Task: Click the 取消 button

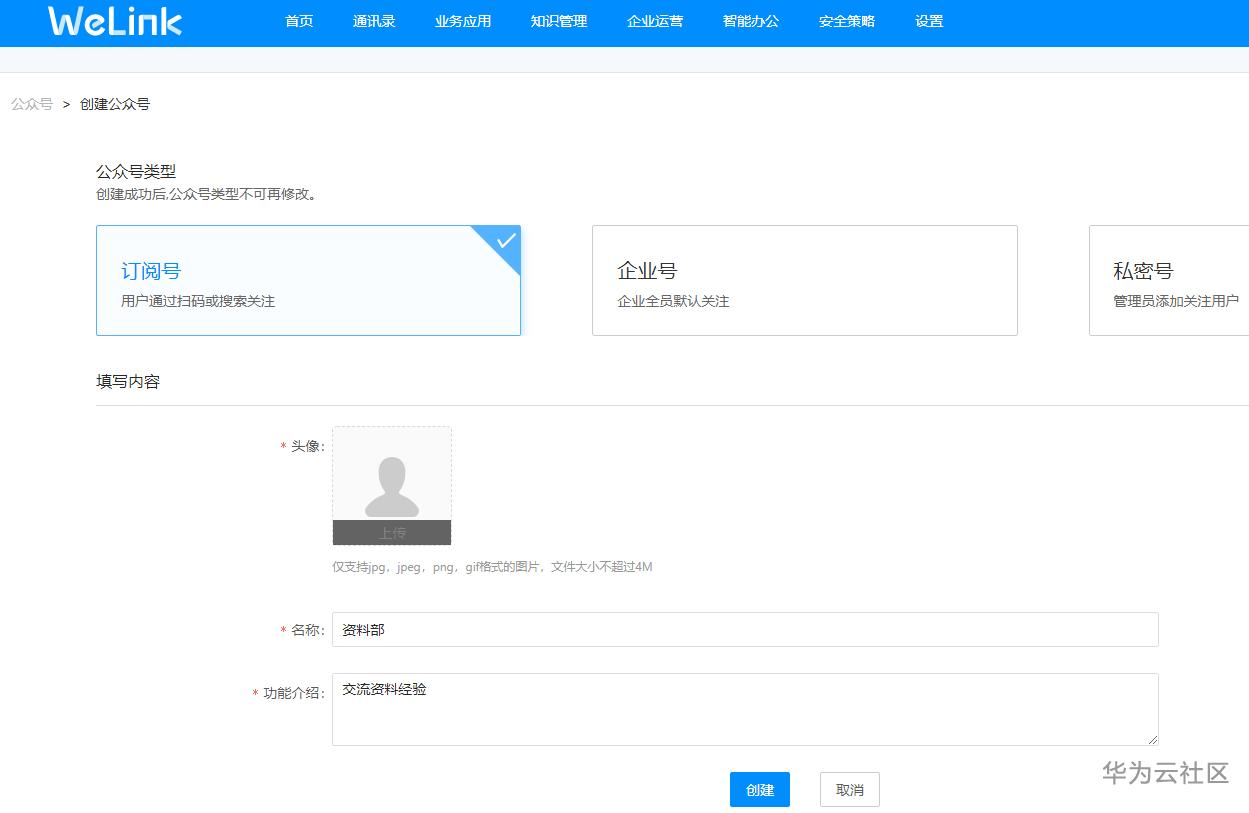Action: (x=850, y=789)
